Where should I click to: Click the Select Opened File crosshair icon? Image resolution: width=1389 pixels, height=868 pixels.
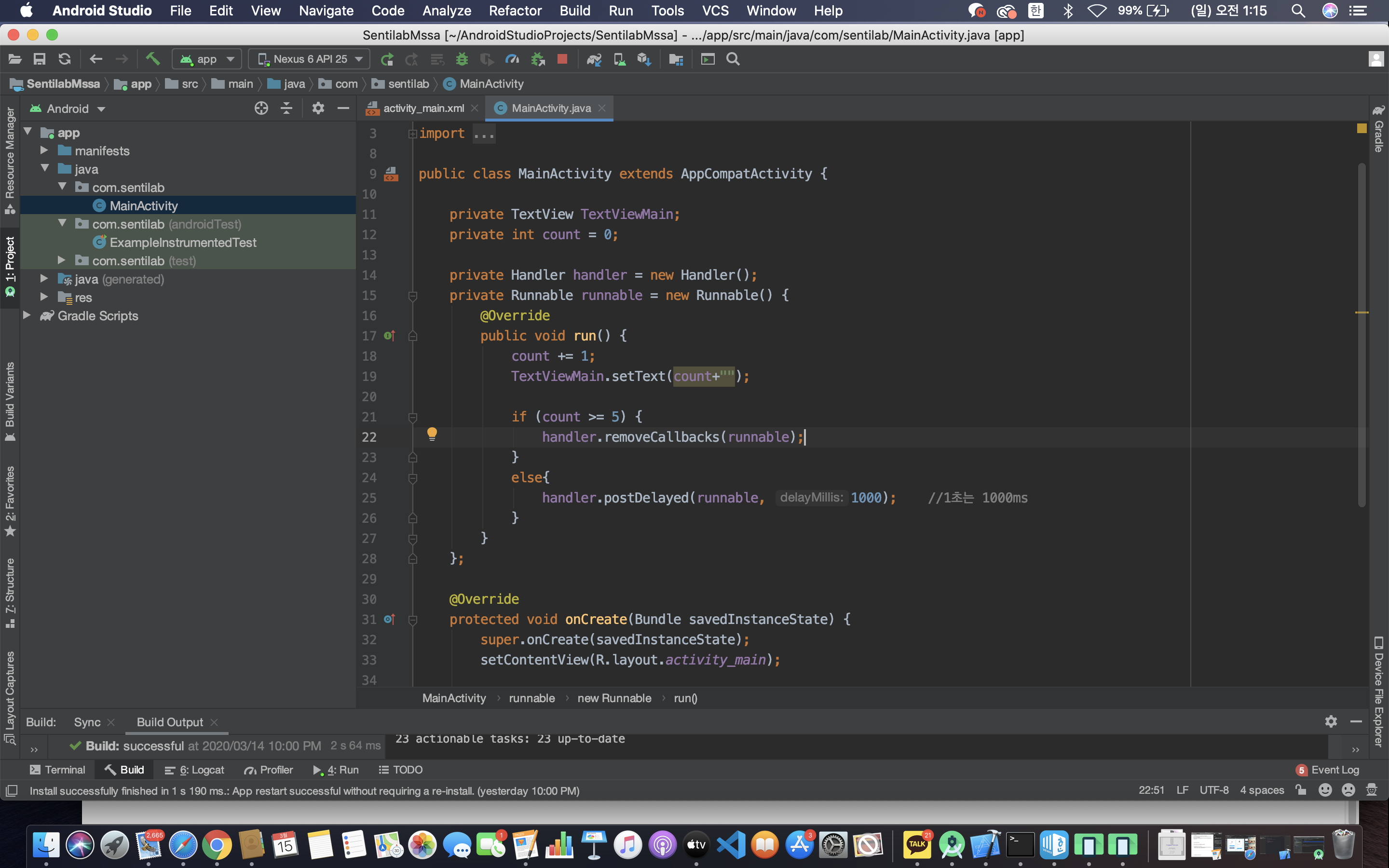261,108
